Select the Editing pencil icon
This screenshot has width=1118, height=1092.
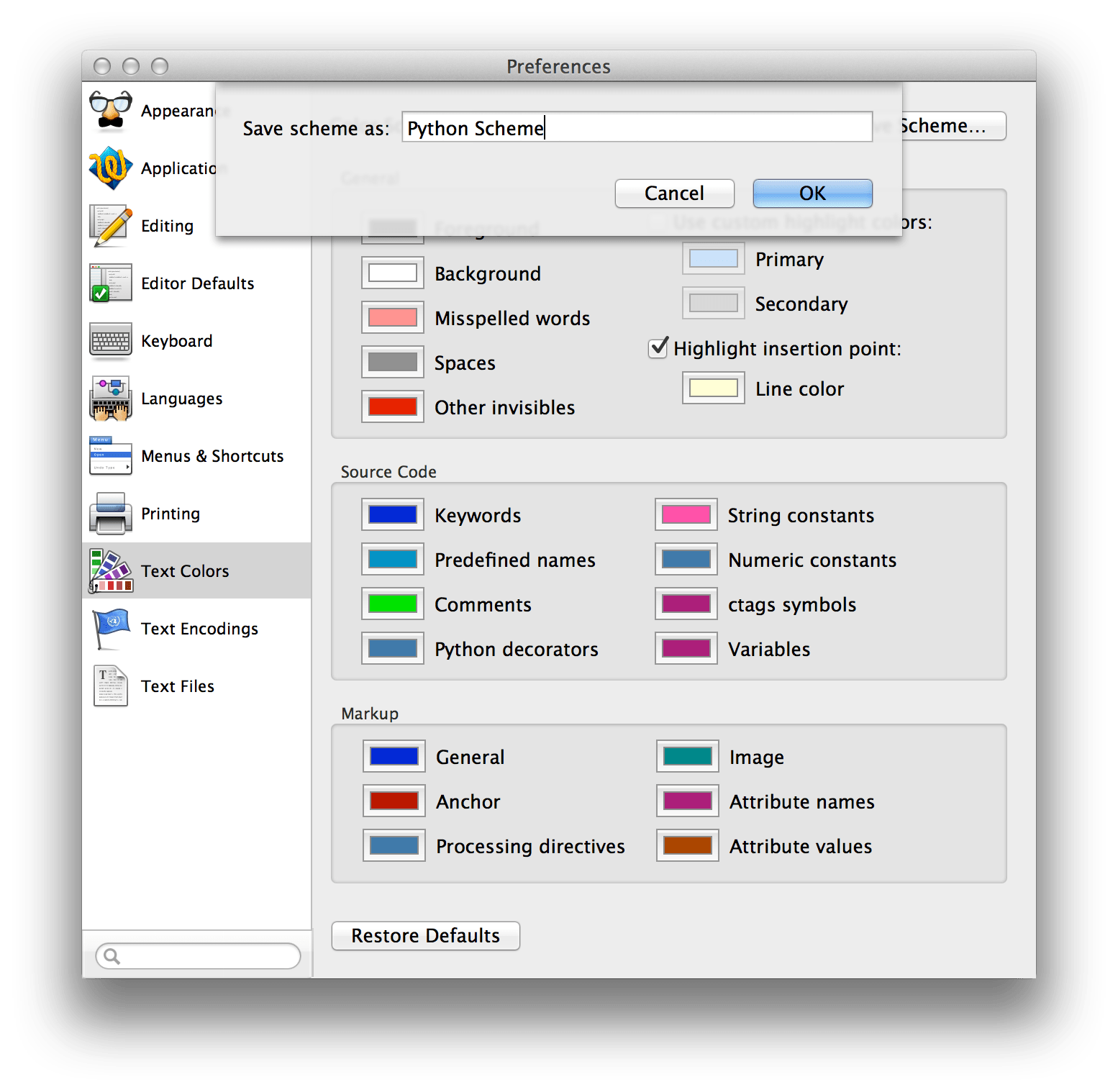click(109, 225)
